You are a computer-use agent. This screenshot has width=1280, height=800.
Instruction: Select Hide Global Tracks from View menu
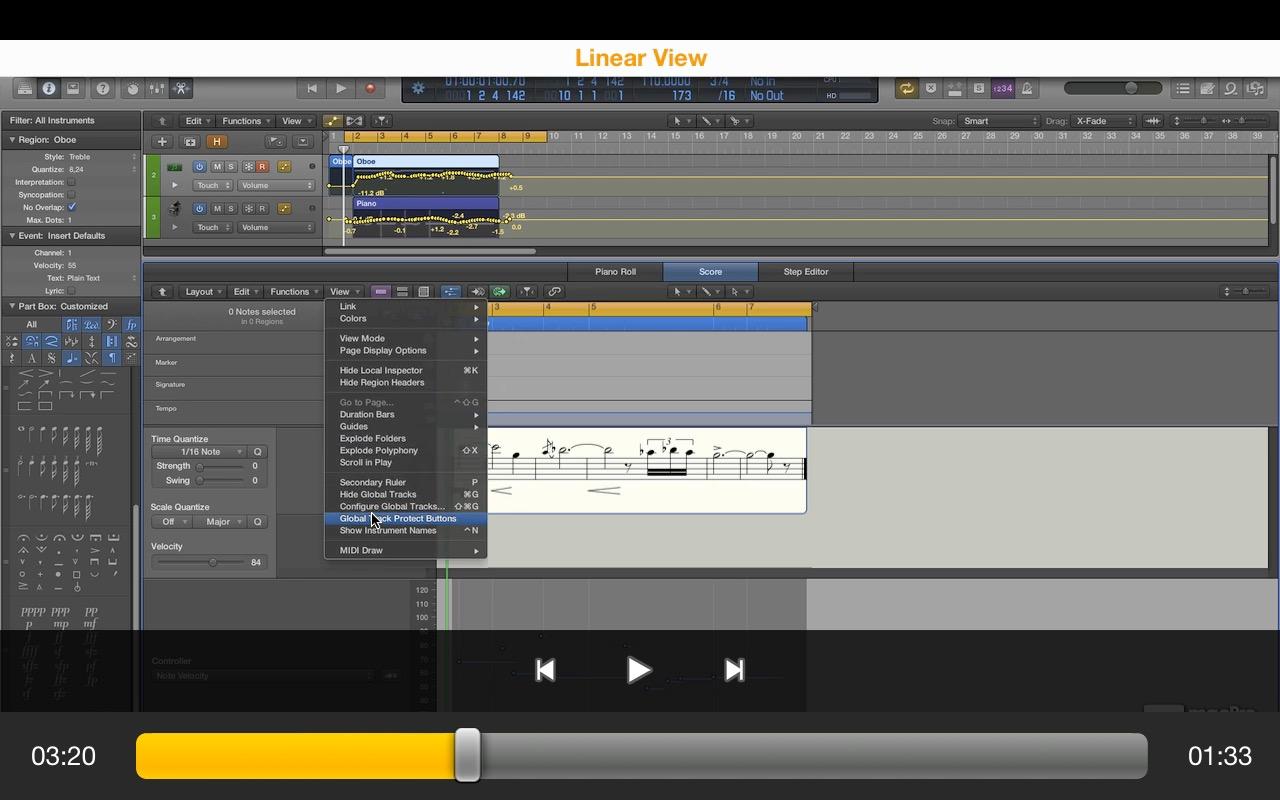378,494
